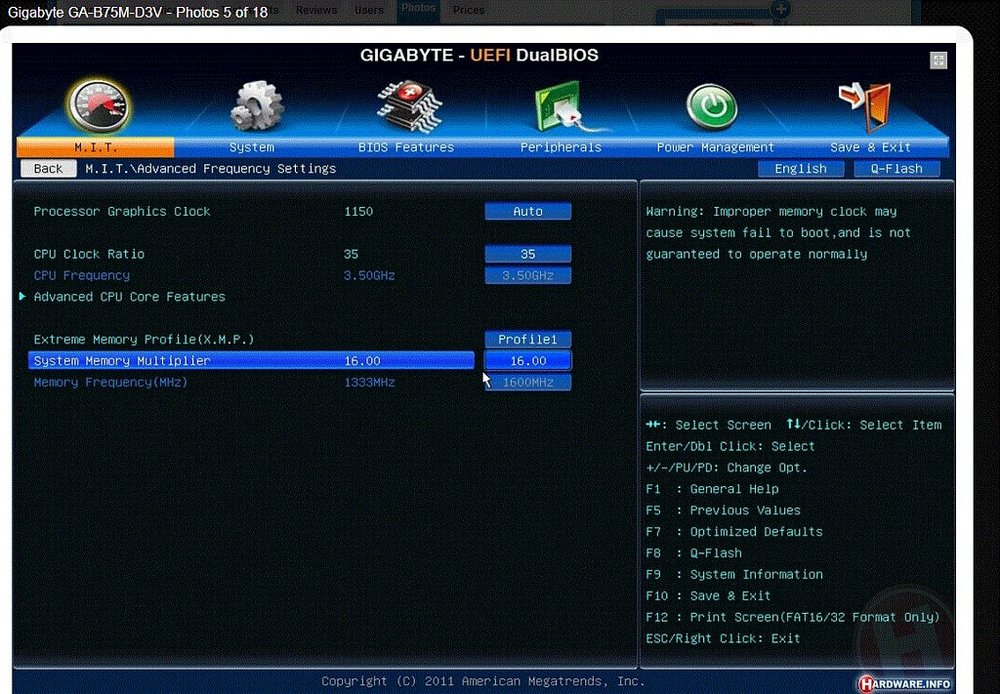Select the Save & Exit tab
Viewport: 1000px width, 694px height.
tap(871, 147)
